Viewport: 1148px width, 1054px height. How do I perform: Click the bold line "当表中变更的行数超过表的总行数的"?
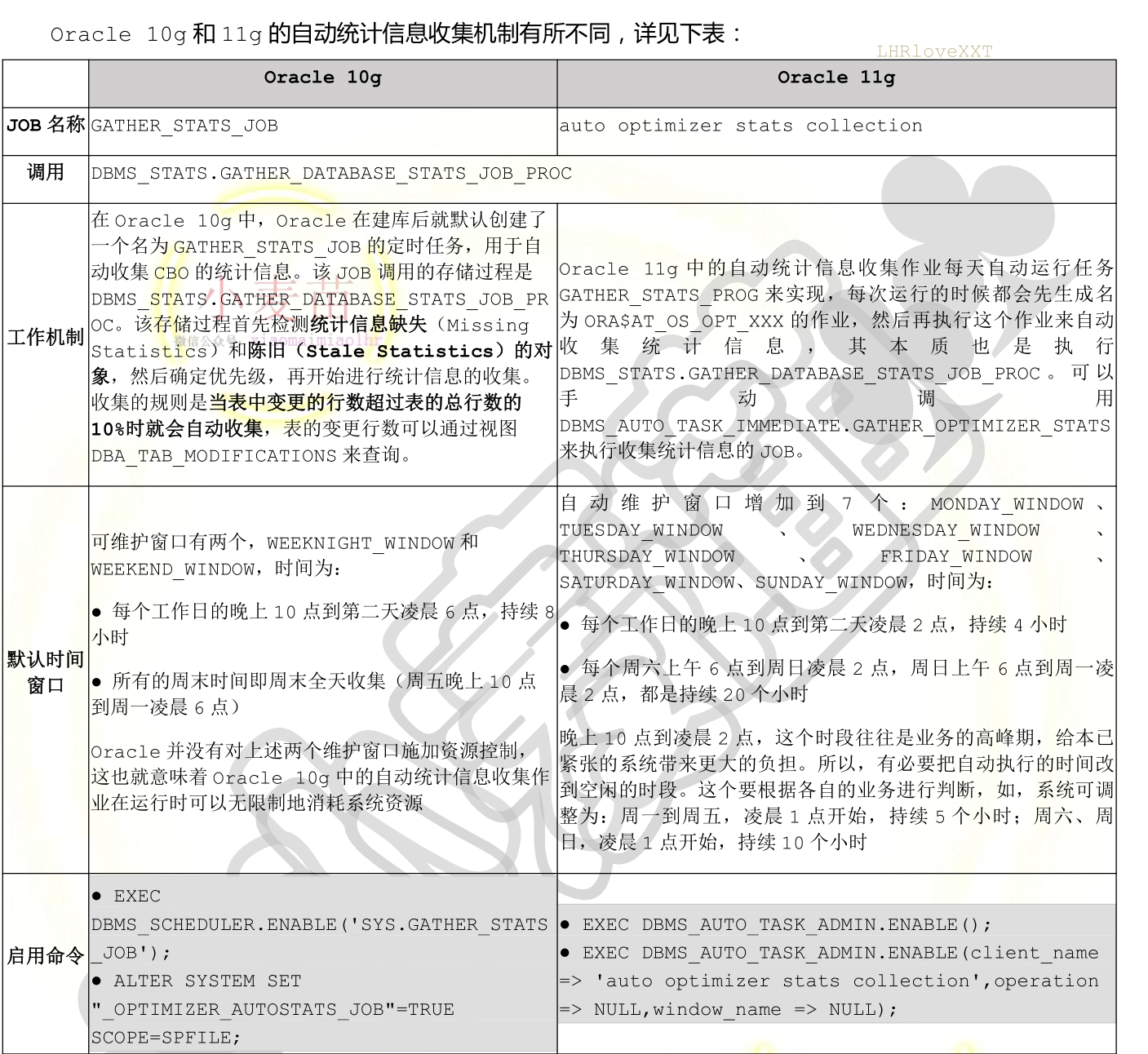click(x=365, y=402)
